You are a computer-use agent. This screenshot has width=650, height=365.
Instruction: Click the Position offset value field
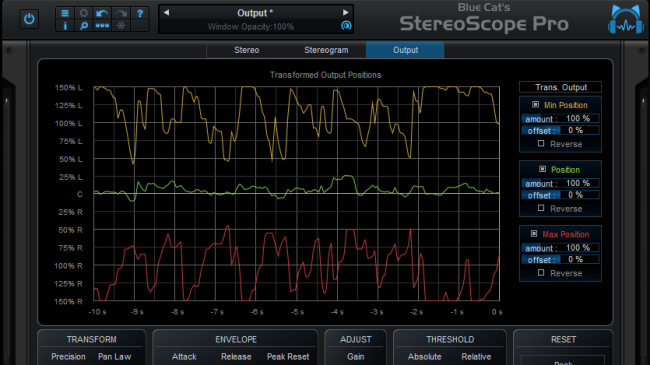point(560,195)
